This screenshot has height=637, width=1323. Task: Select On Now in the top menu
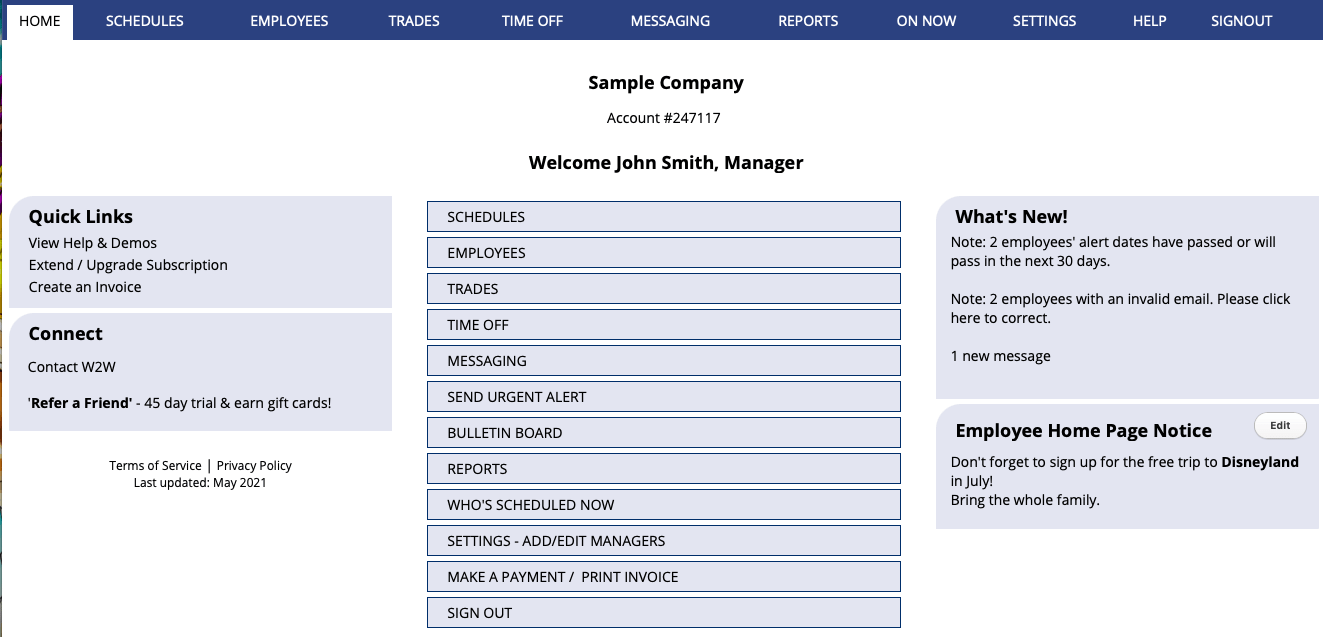926,21
